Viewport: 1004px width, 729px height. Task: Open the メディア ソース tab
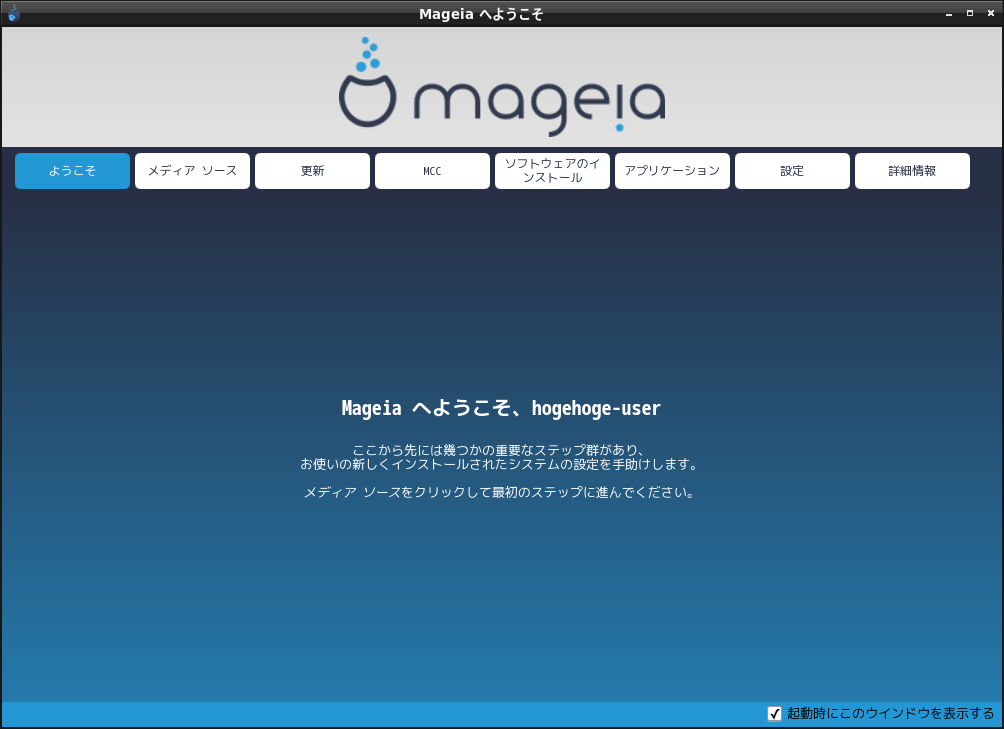[x=192, y=171]
